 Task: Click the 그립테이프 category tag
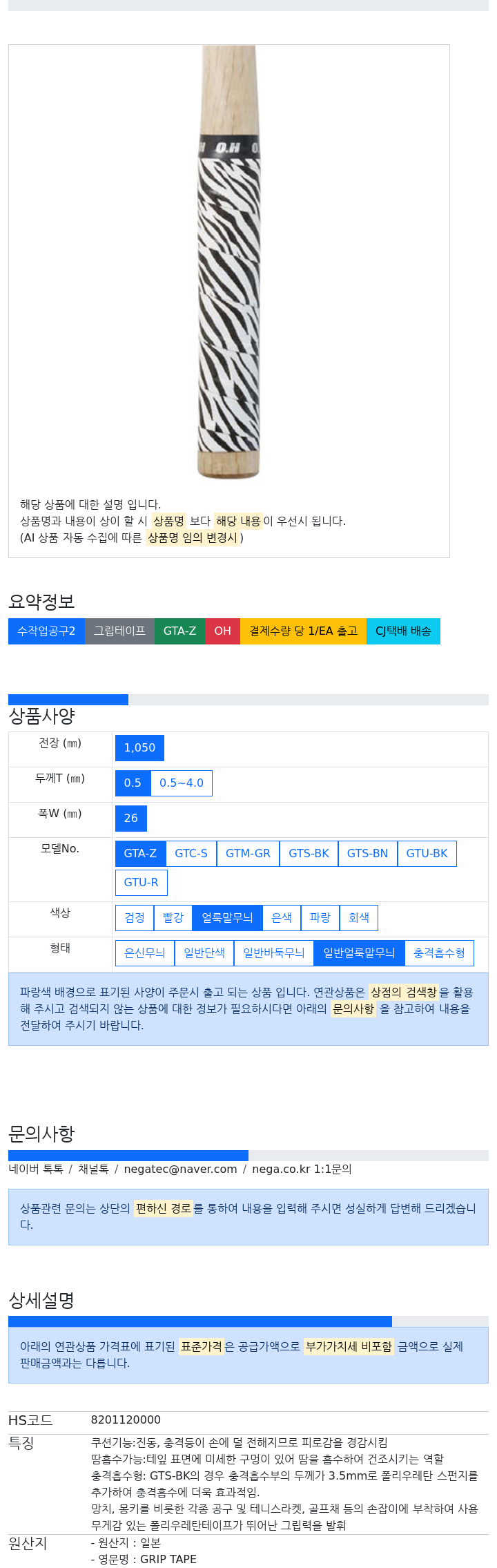click(x=119, y=631)
